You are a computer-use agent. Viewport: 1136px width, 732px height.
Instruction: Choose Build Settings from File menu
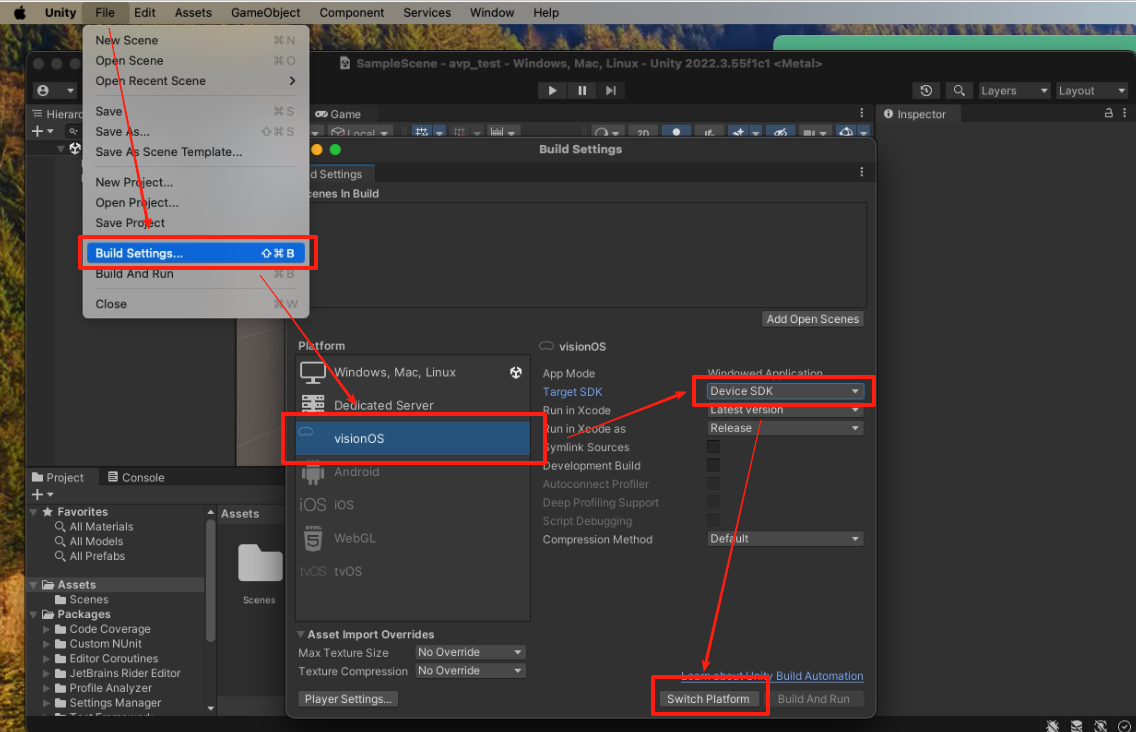pos(196,253)
